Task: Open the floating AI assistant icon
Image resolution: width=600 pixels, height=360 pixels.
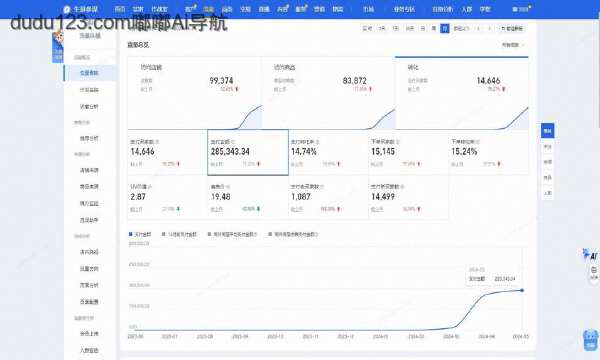Action: pyautogui.click(x=590, y=255)
